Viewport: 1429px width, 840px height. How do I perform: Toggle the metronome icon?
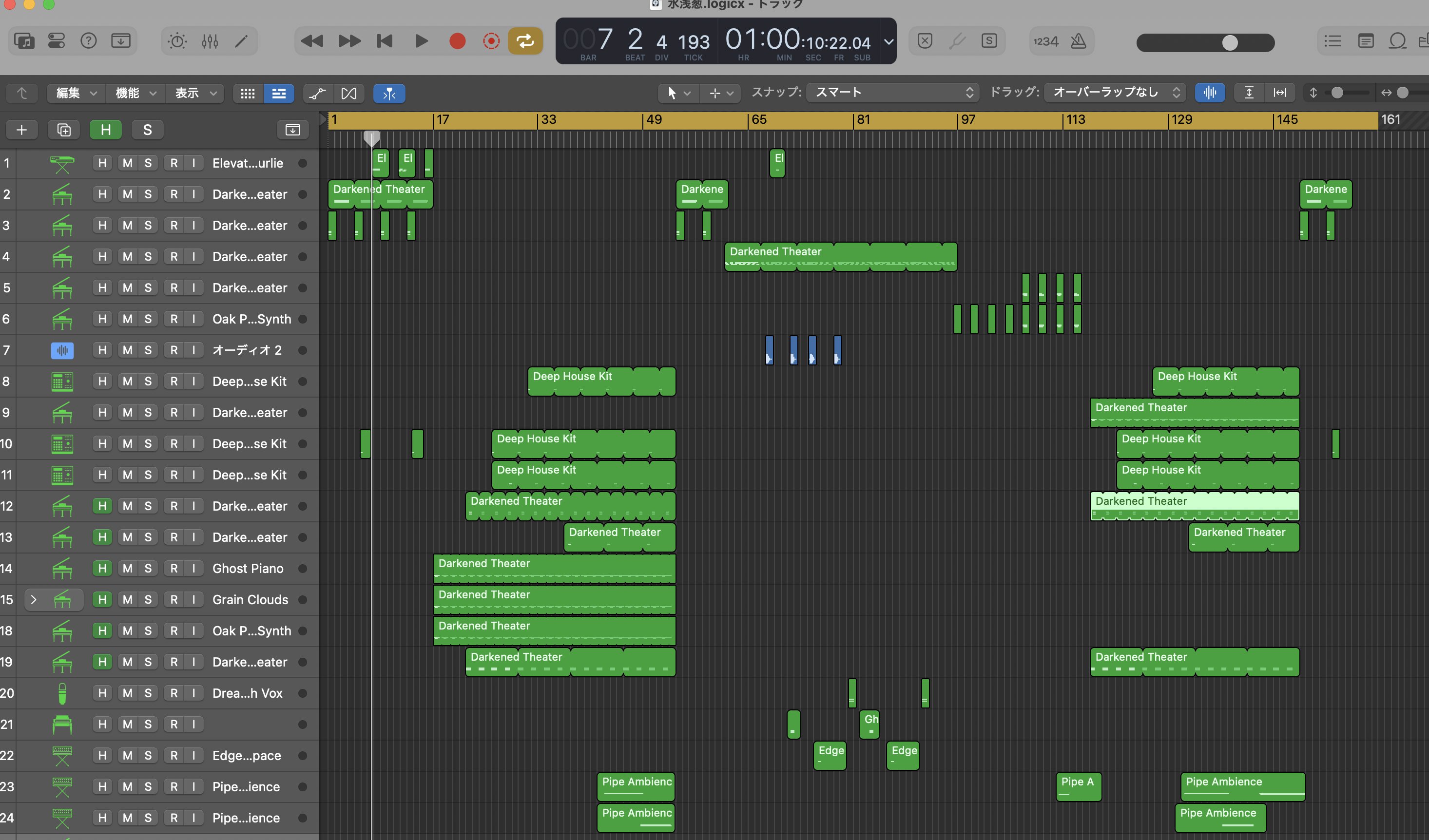pos(1078,41)
